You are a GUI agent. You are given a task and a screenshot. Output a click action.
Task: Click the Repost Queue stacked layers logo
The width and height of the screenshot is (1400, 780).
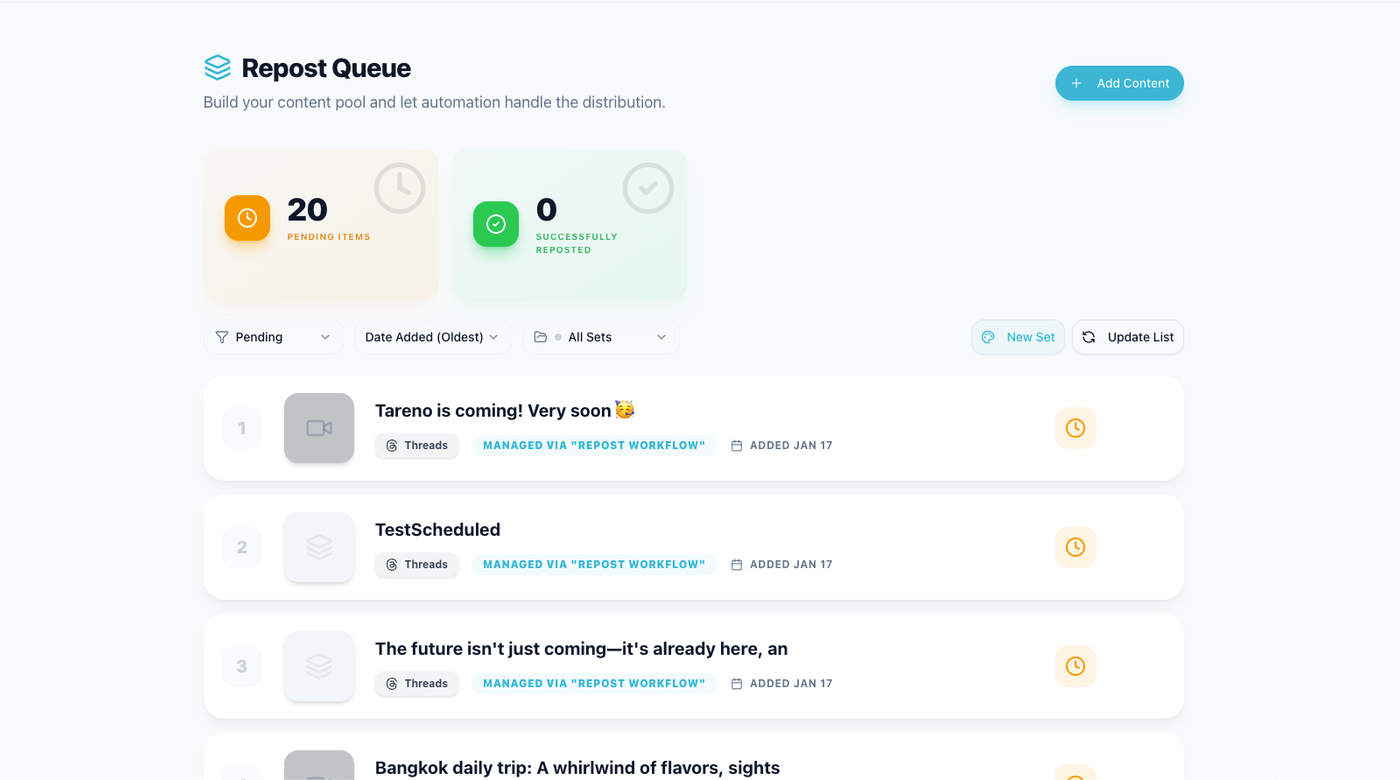coord(217,68)
